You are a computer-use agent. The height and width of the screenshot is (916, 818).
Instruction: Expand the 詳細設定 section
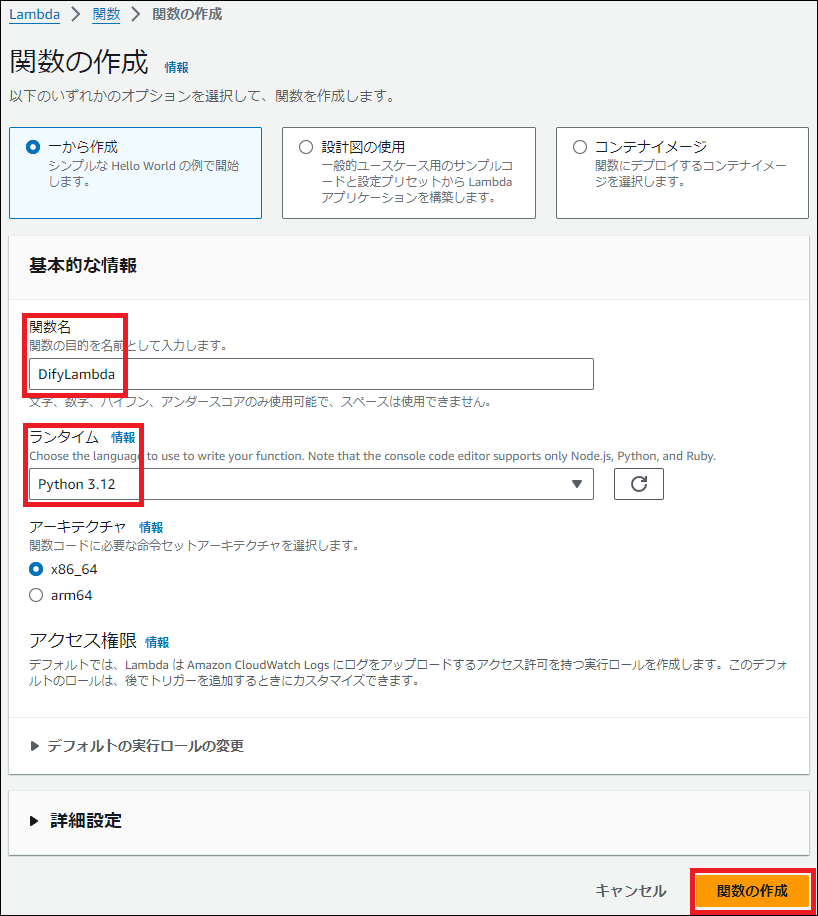(86, 821)
